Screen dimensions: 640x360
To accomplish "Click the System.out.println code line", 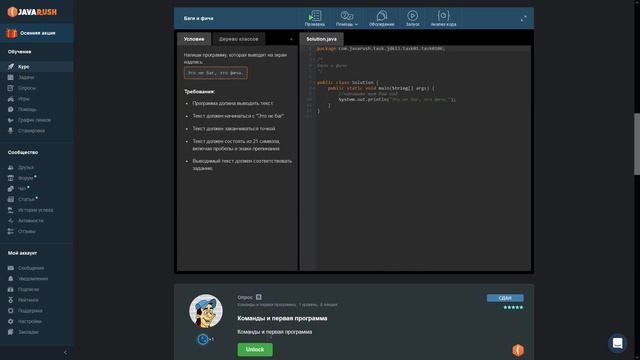I will (x=397, y=99).
